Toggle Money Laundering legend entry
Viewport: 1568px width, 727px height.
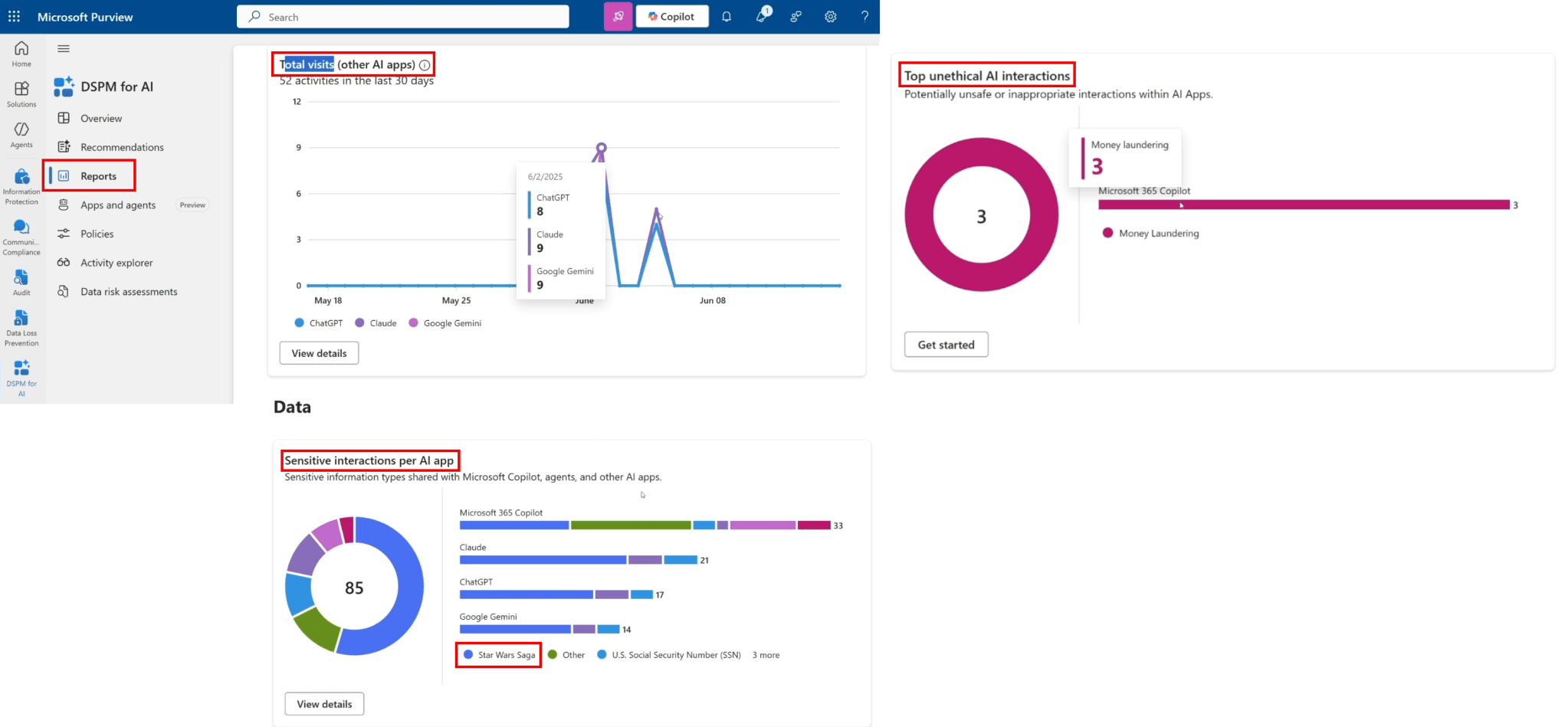[x=1150, y=233]
